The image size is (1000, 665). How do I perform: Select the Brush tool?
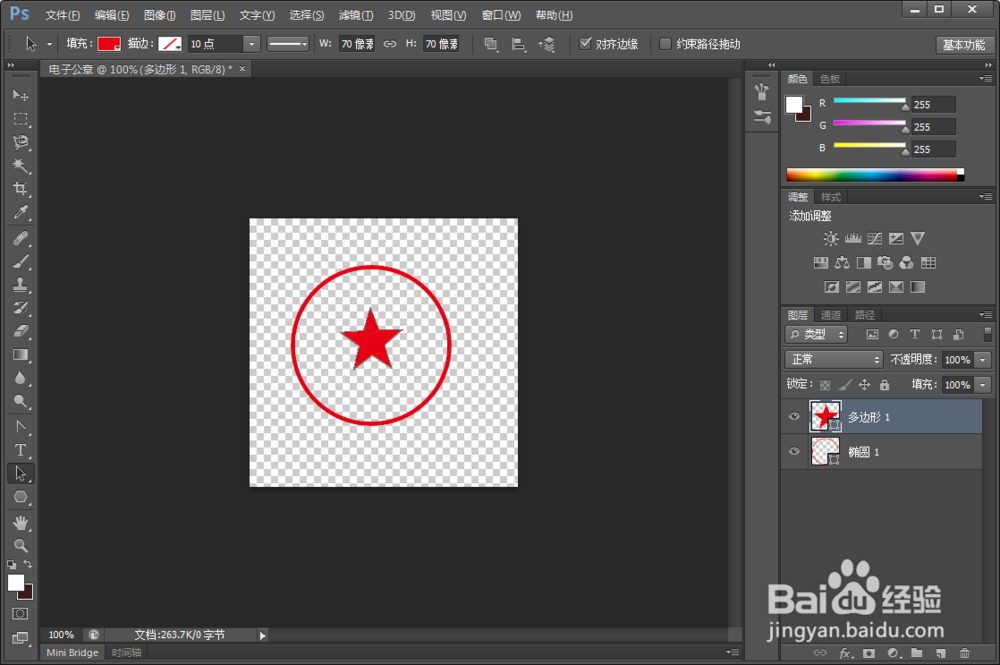20,261
